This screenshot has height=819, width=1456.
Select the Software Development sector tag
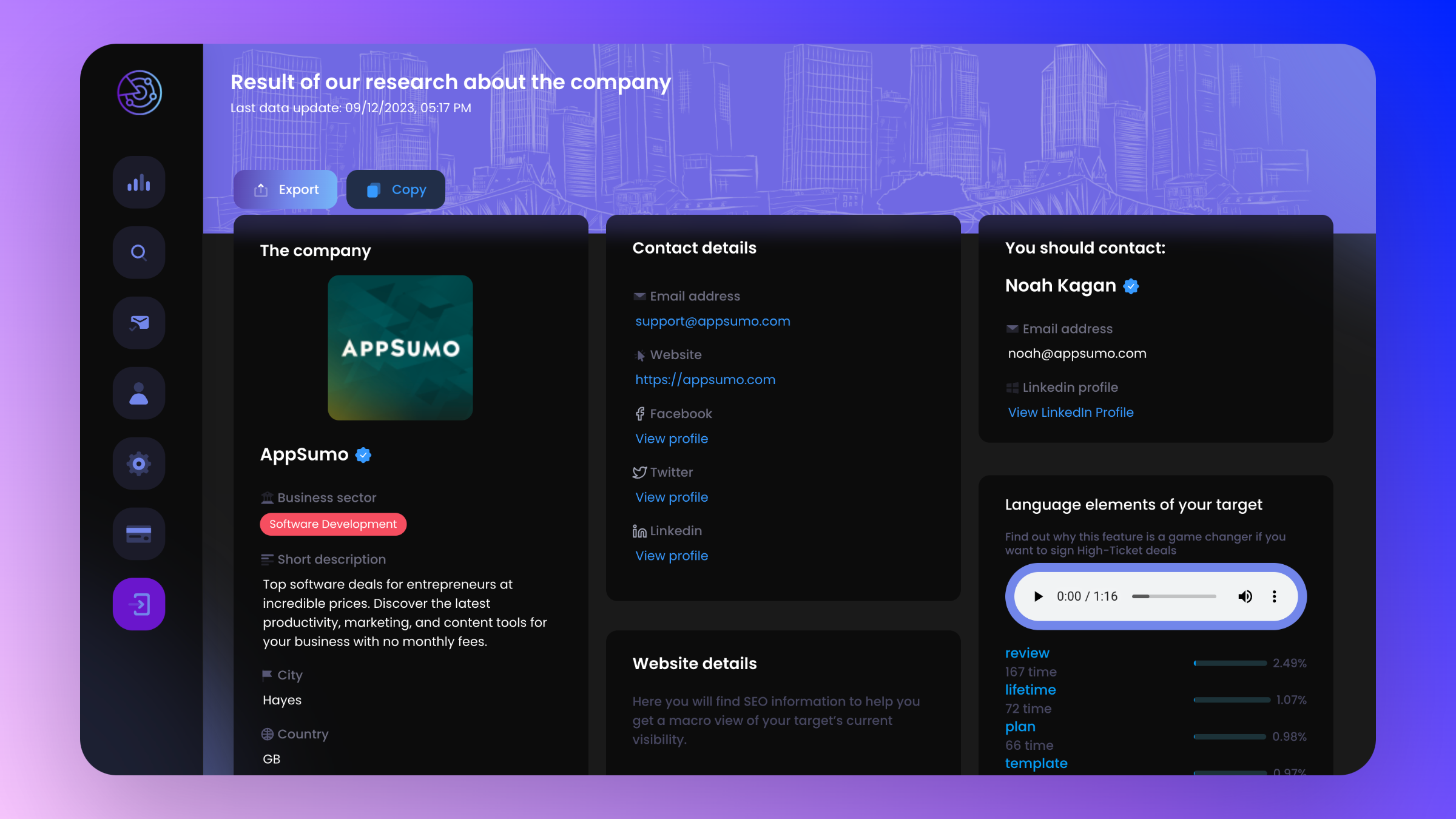tap(333, 524)
